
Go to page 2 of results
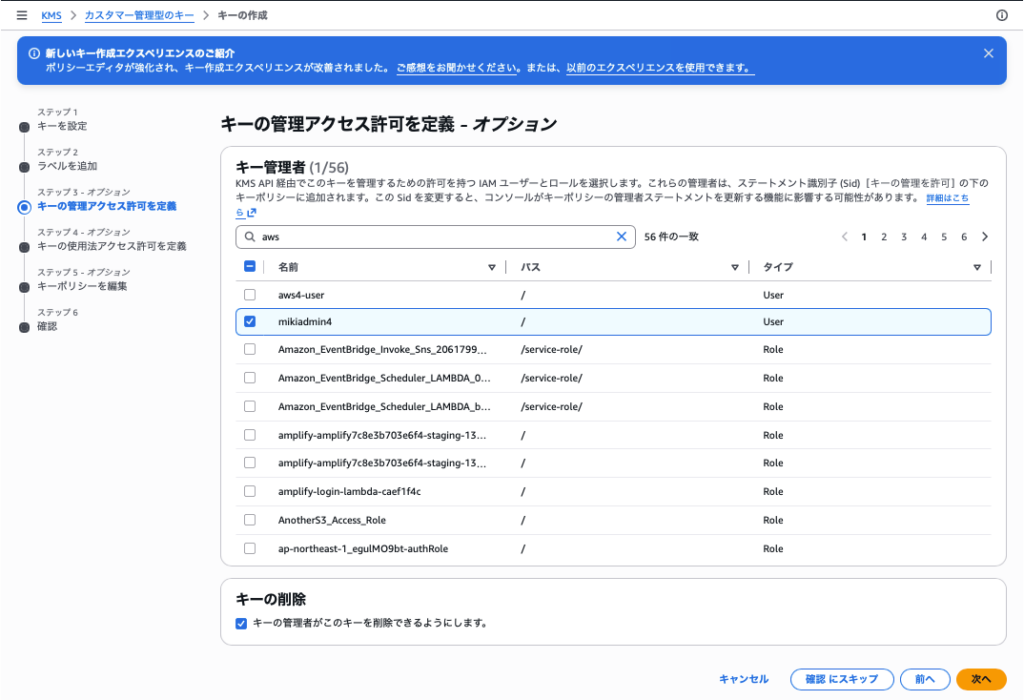884,237
